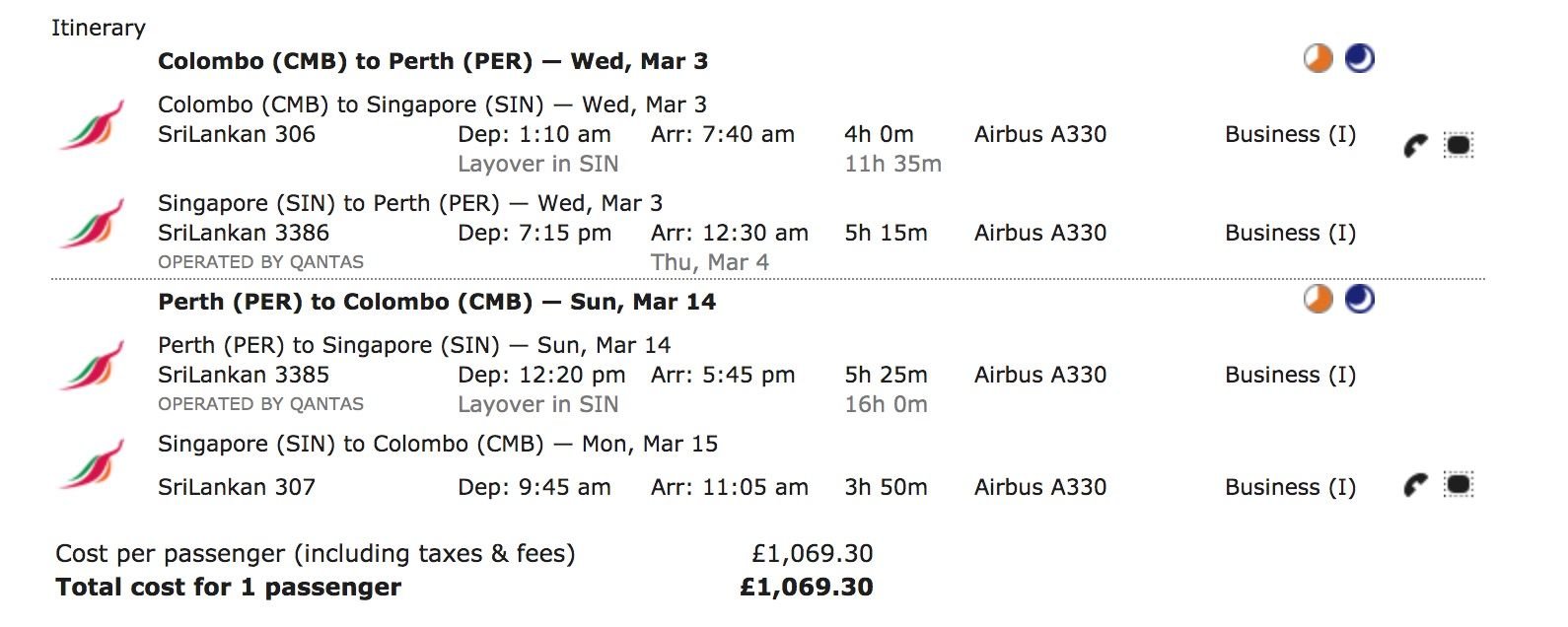Image resolution: width=1568 pixels, height=627 pixels.
Task: Click the seat icon beside SriLankan 307
Action: tap(1459, 485)
